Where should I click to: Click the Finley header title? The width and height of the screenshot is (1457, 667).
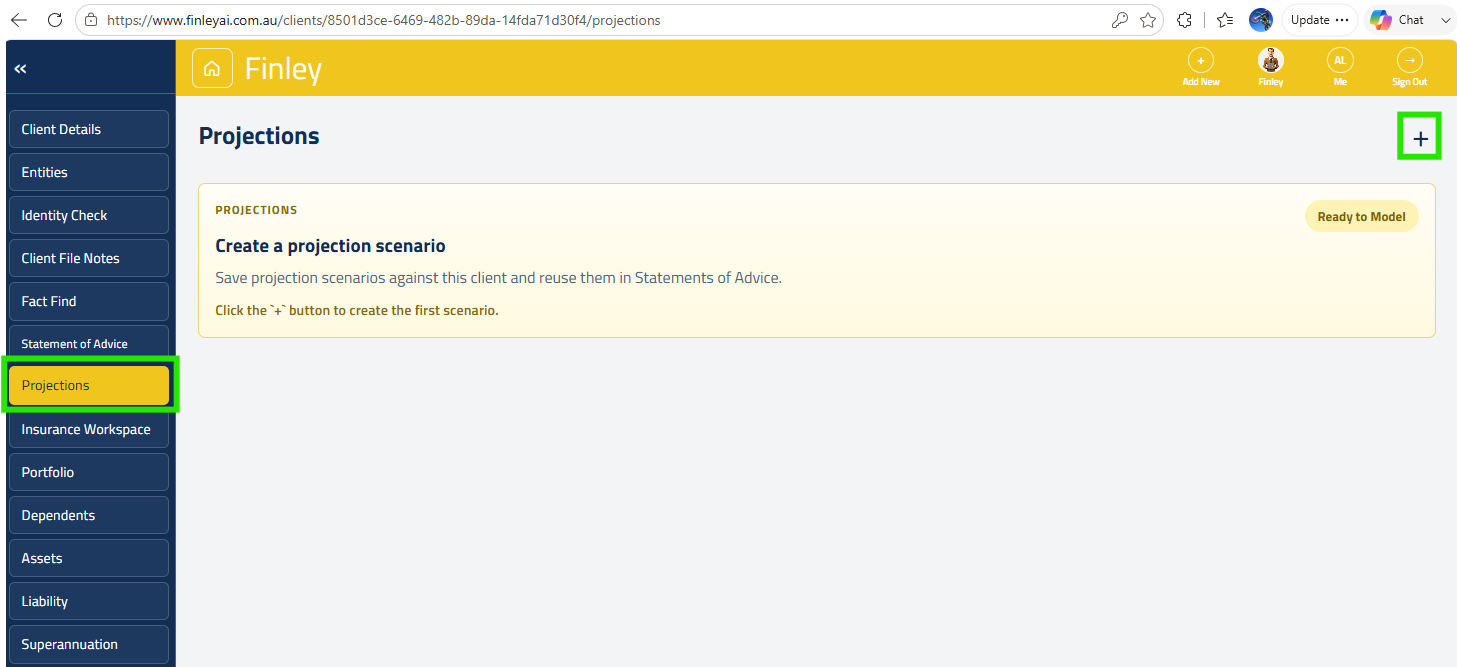[284, 69]
